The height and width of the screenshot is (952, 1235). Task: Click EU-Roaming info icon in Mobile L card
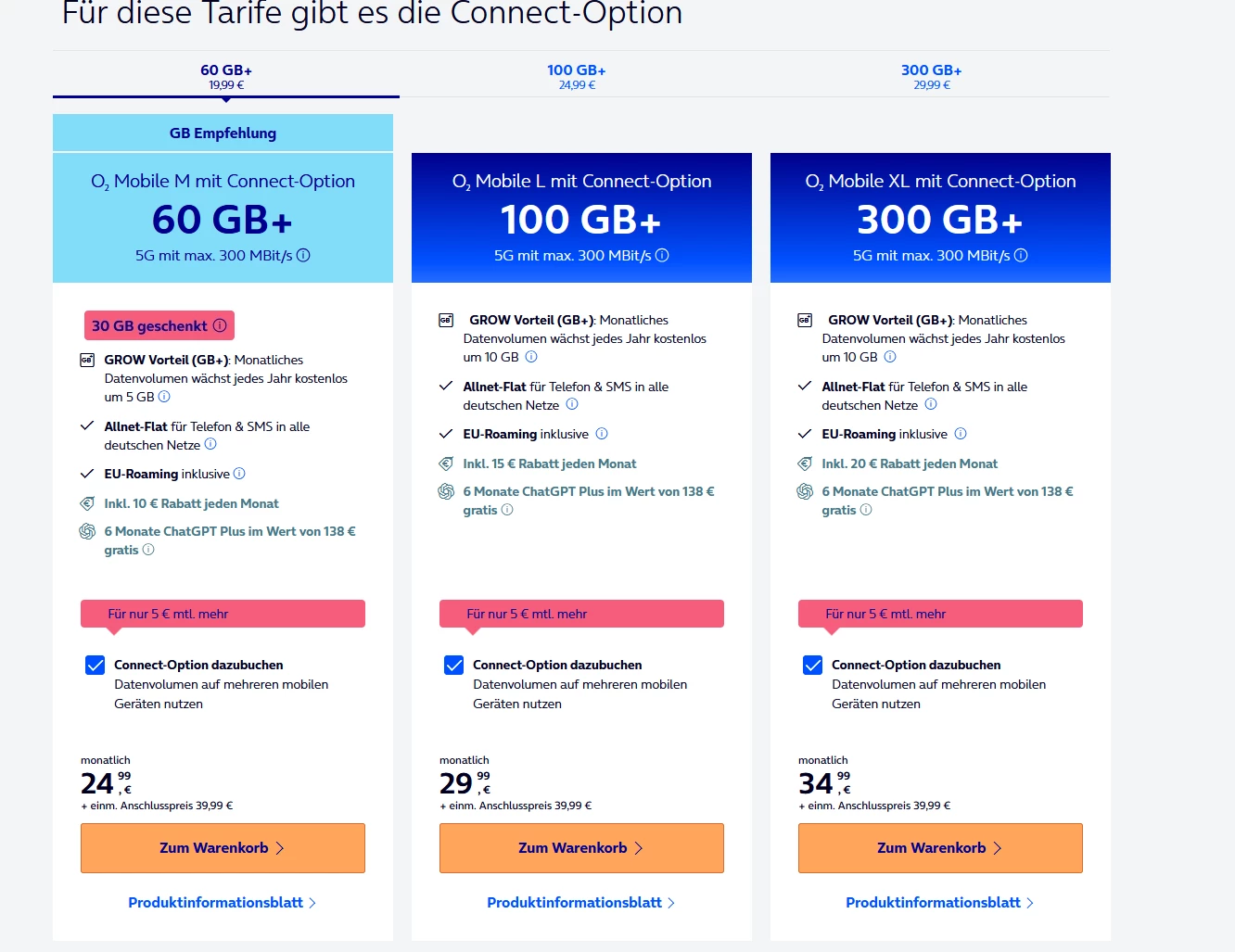coord(602,434)
